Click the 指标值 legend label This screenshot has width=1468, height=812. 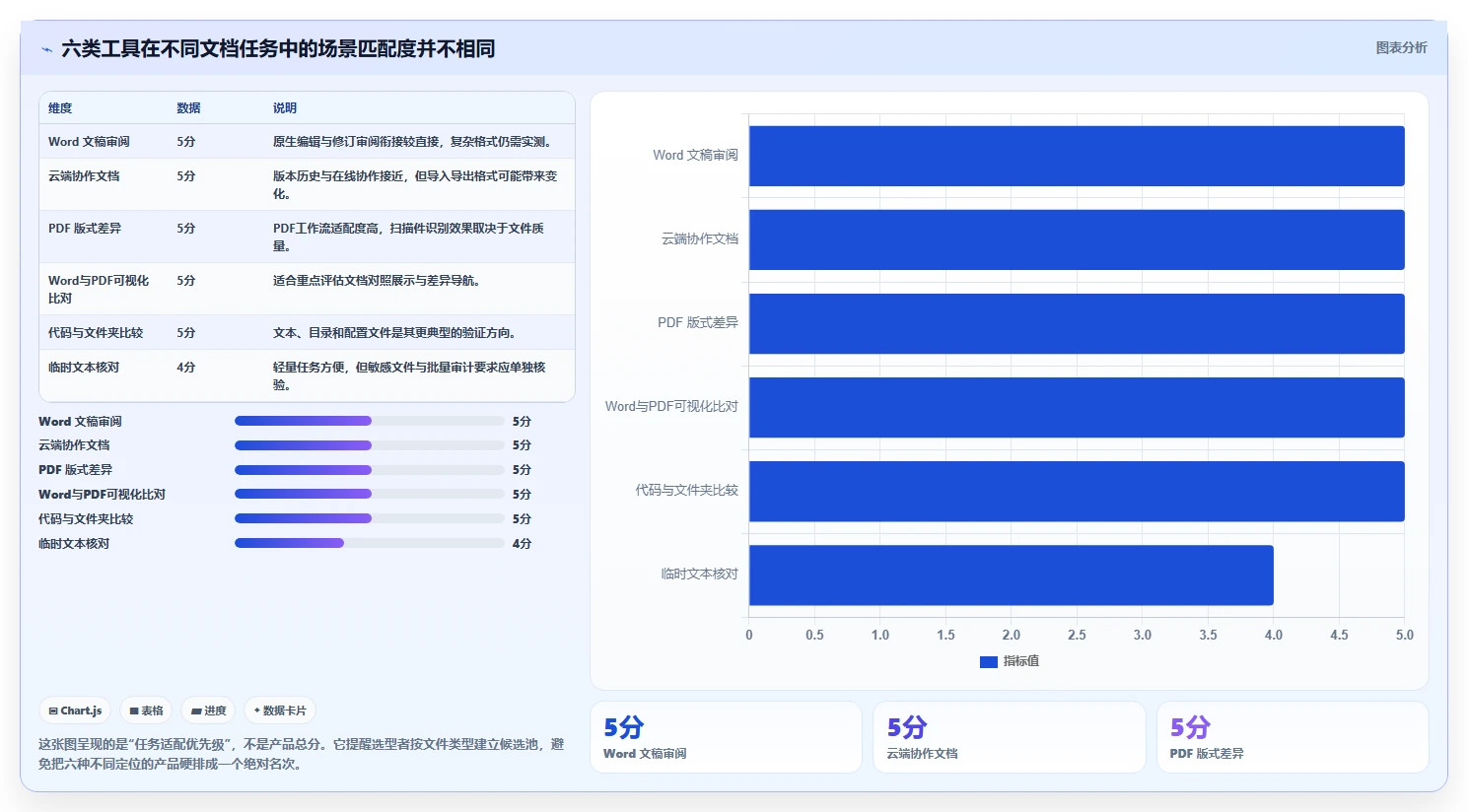[x=1021, y=661]
